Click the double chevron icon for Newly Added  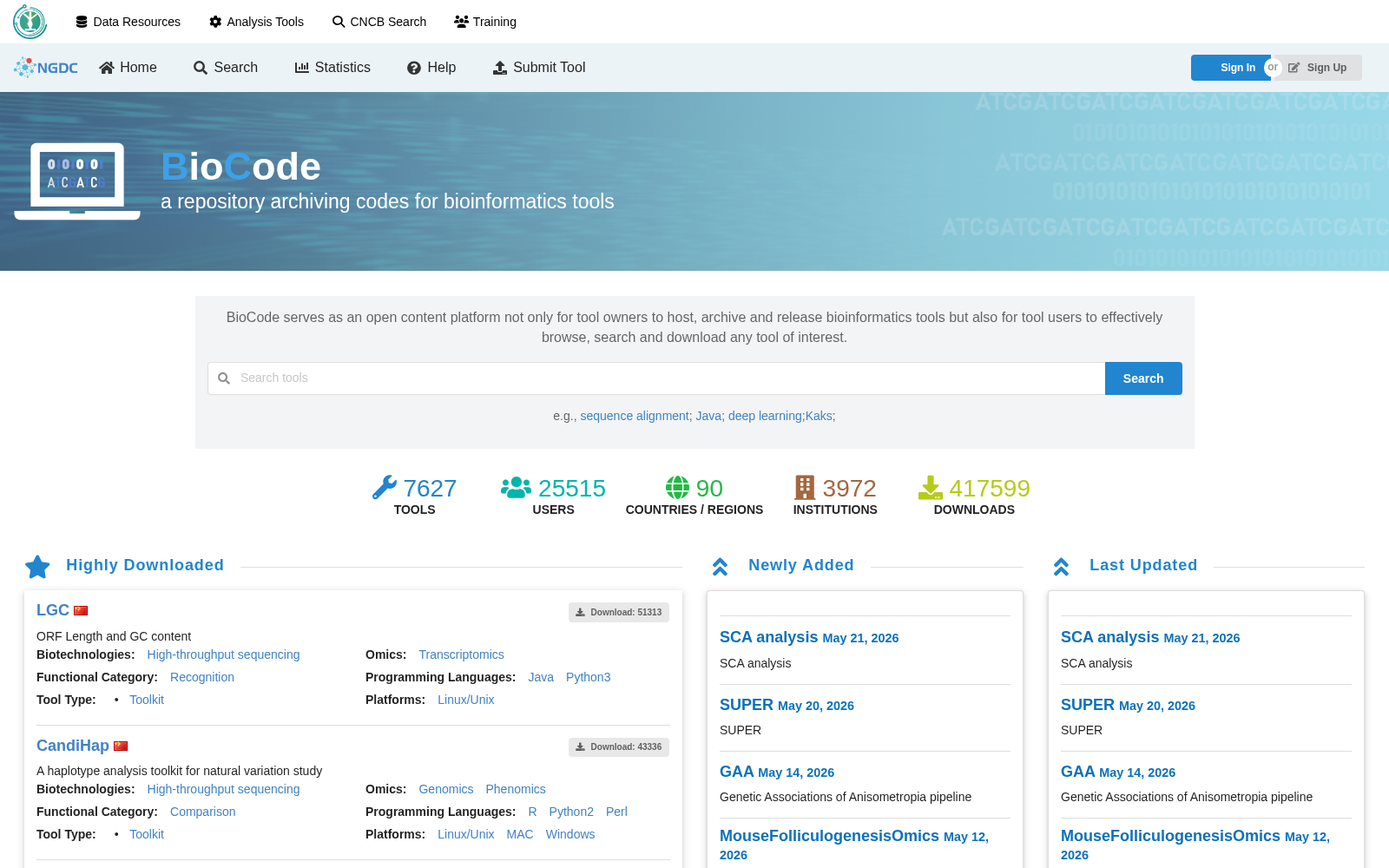coord(720,567)
